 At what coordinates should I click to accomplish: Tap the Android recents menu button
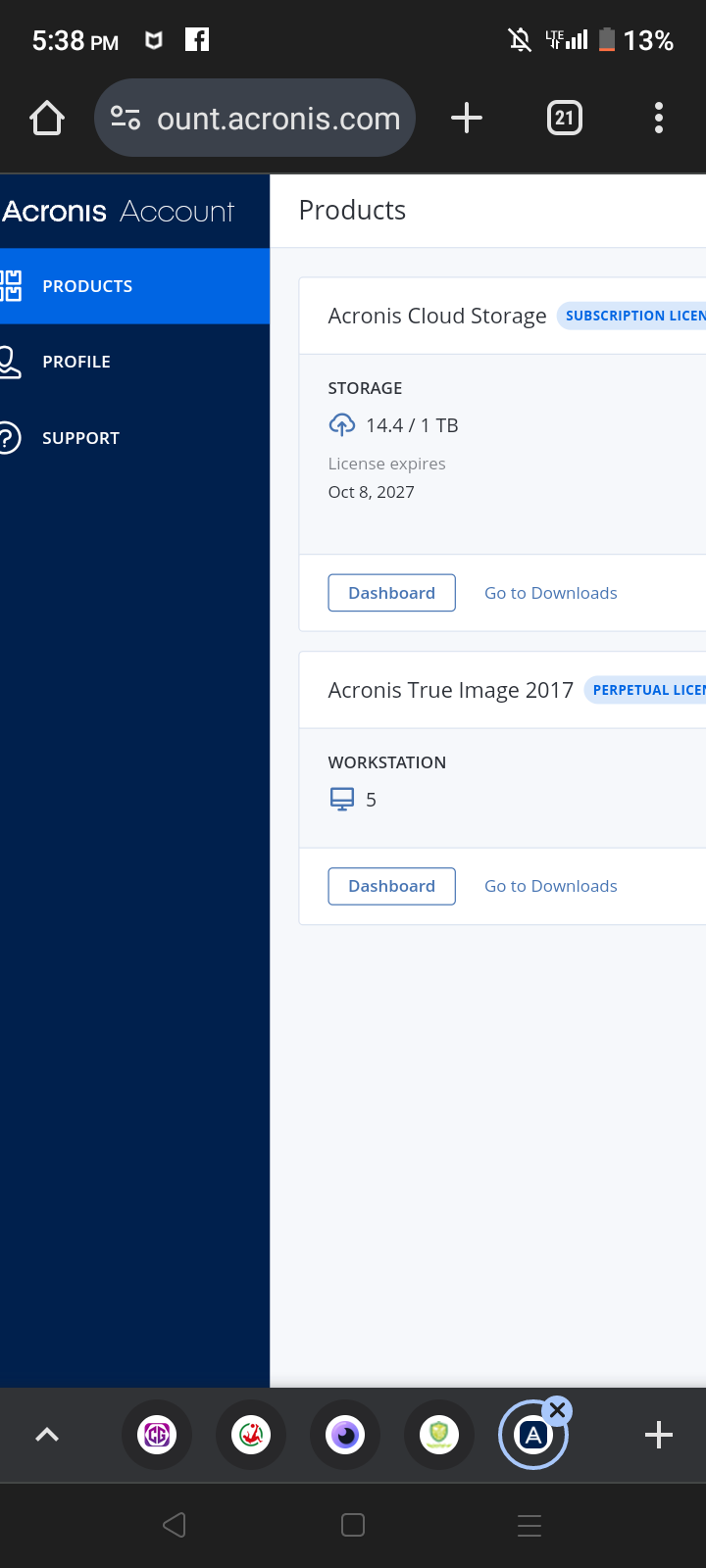click(x=529, y=1525)
